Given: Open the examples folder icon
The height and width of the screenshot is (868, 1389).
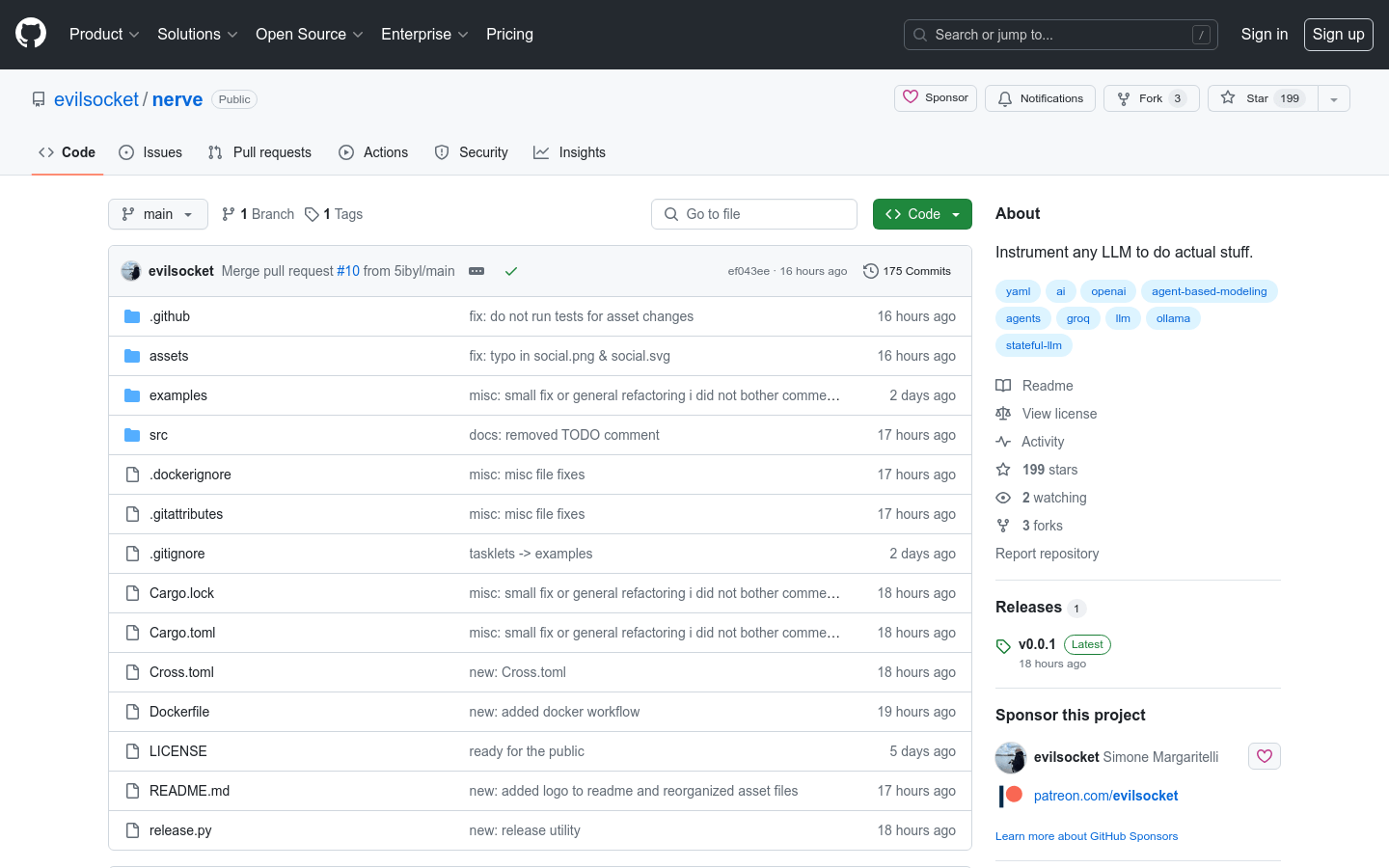Looking at the screenshot, I should pos(132,395).
